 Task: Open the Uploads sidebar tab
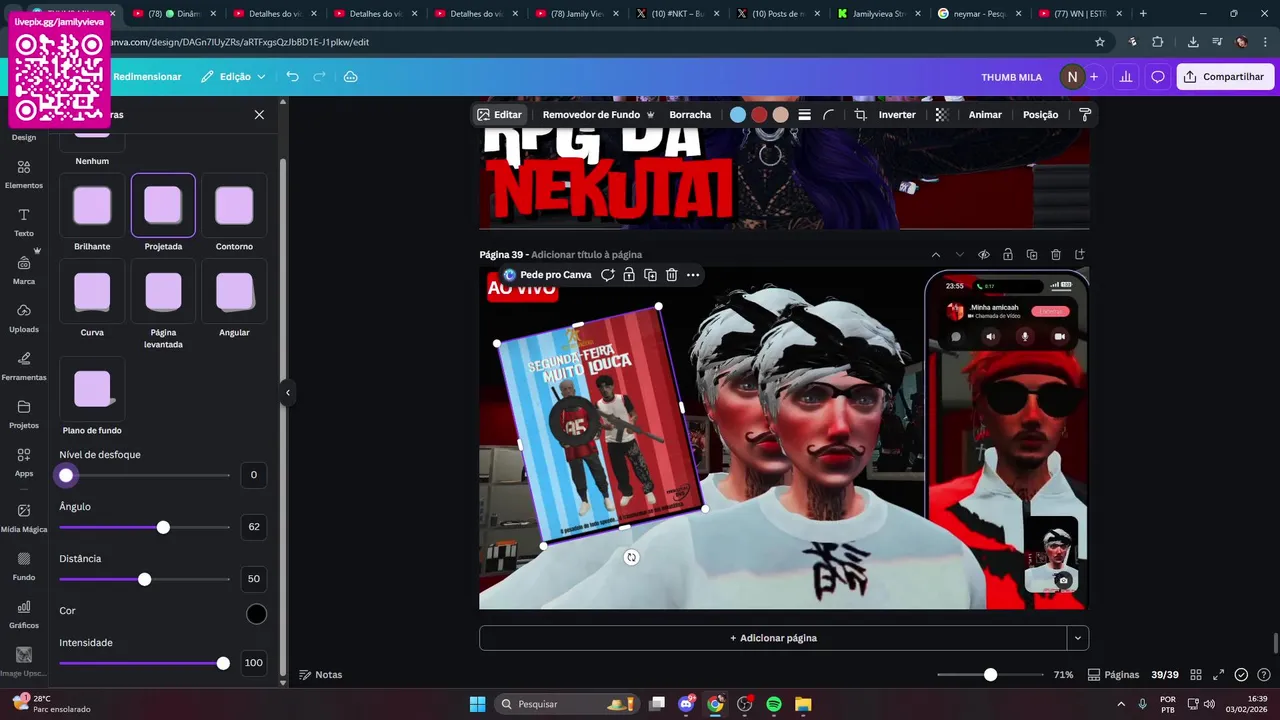point(24,318)
